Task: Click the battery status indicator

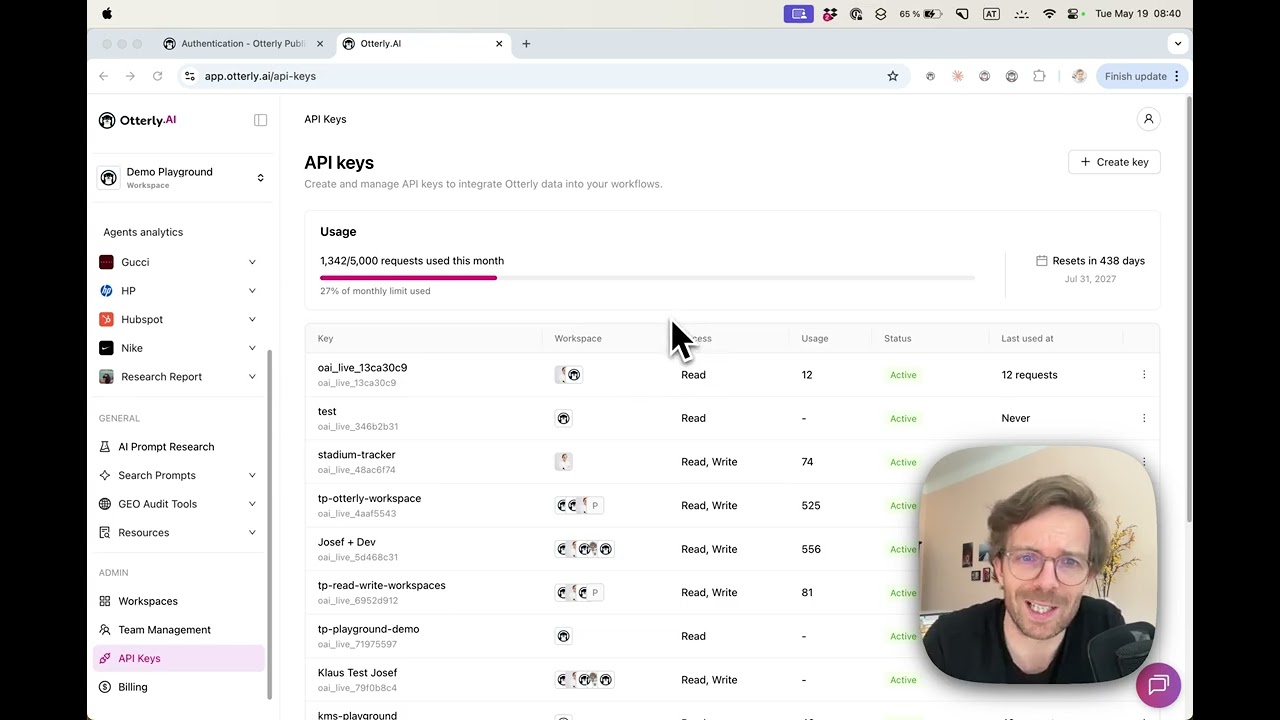Action: (921, 14)
